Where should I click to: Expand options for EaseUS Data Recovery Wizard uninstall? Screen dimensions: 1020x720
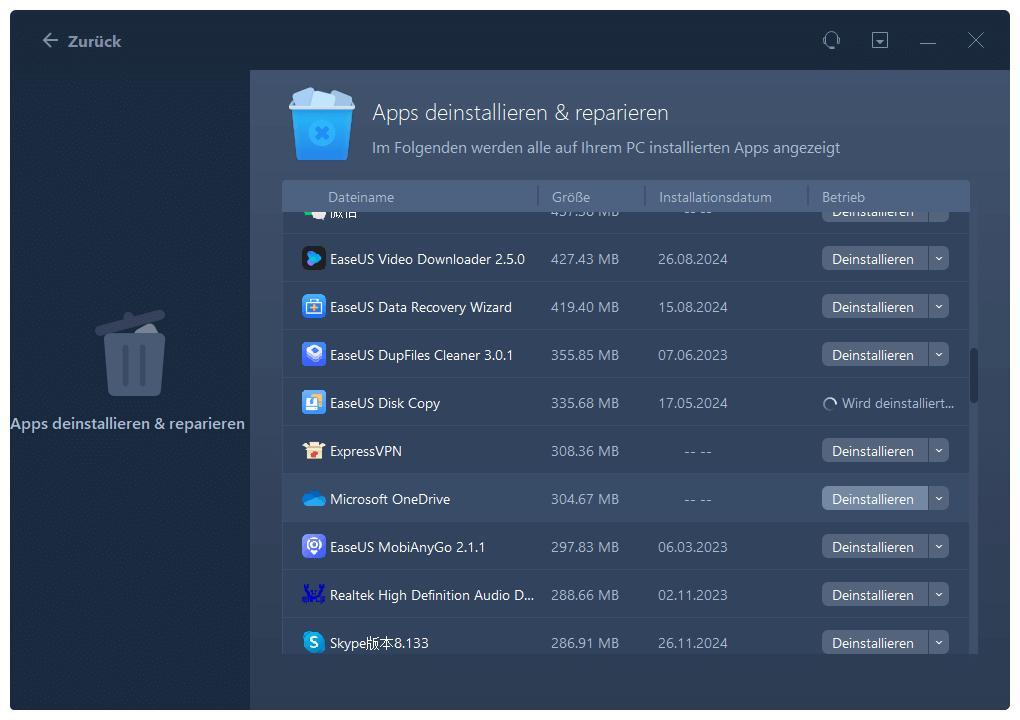pos(939,306)
